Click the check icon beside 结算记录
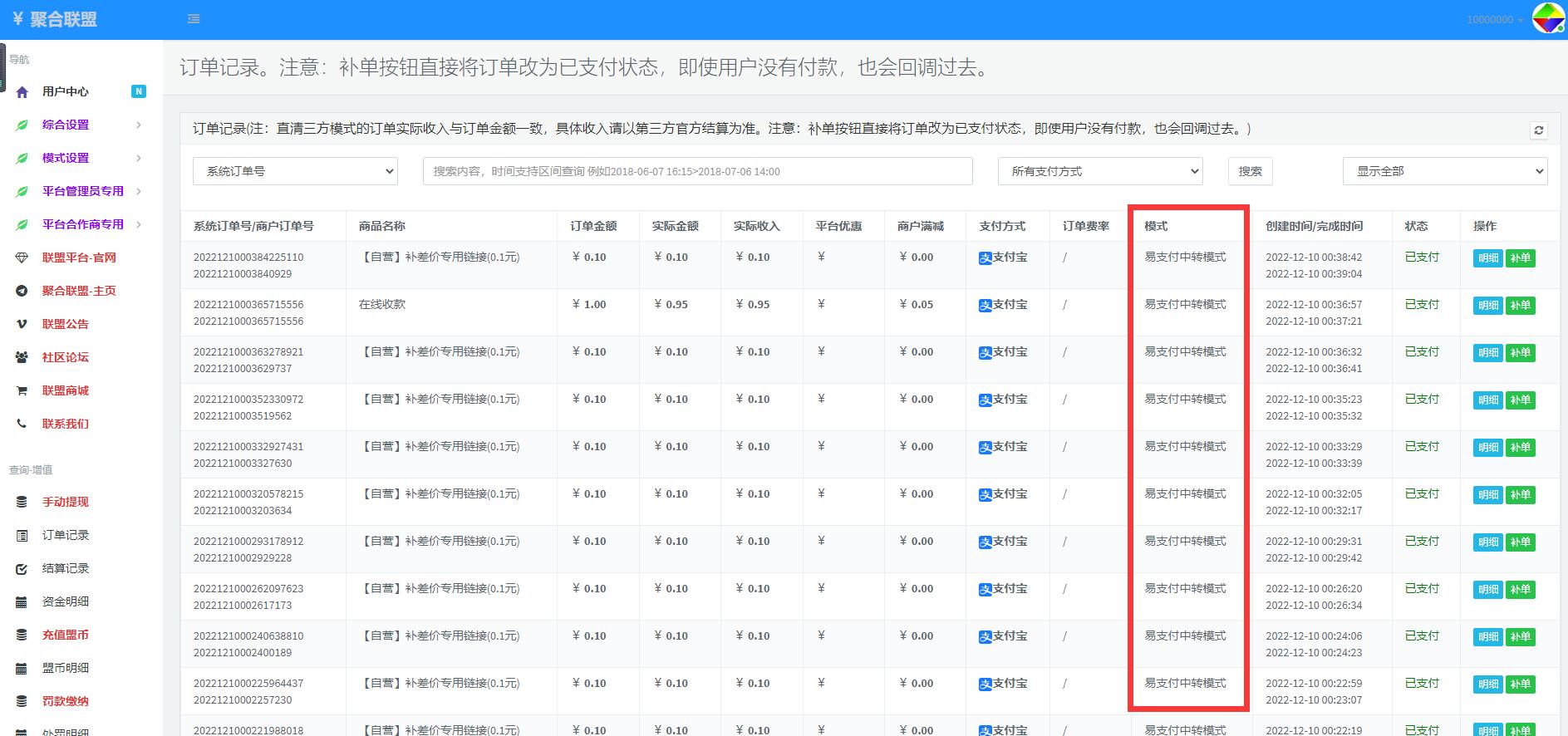Viewport: 1568px width, 736px height. click(22, 569)
